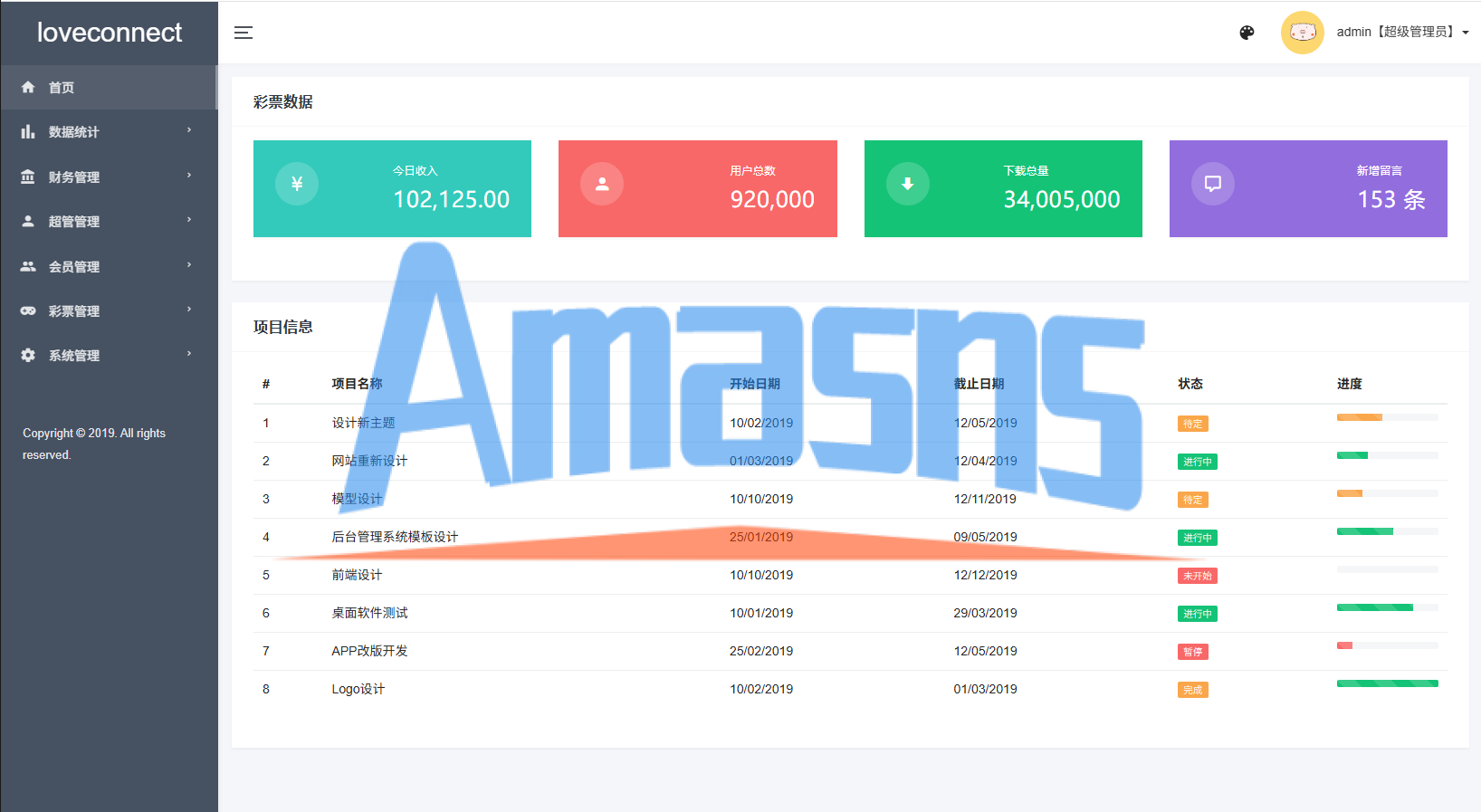
Task: Click the loveconnect logo title
Action: click(x=110, y=33)
